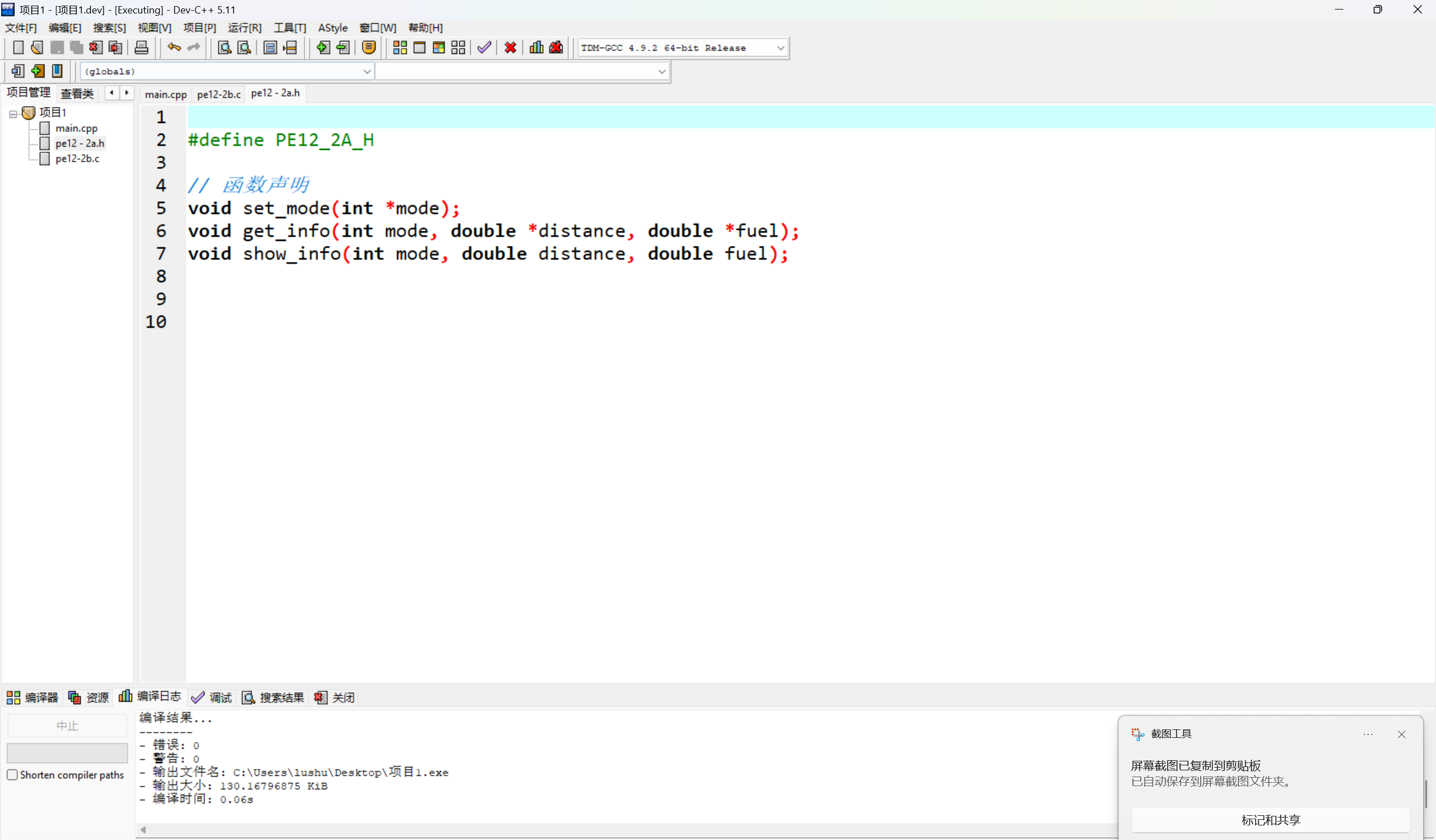This screenshot has height=840, width=1436.
Task: Open the 调试 bottom panel tab
Action: pyautogui.click(x=212, y=697)
